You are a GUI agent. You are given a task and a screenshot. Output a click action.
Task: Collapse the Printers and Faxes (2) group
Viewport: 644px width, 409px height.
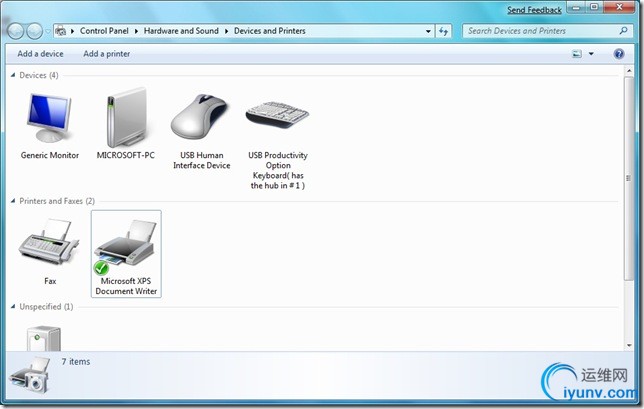tap(13, 201)
